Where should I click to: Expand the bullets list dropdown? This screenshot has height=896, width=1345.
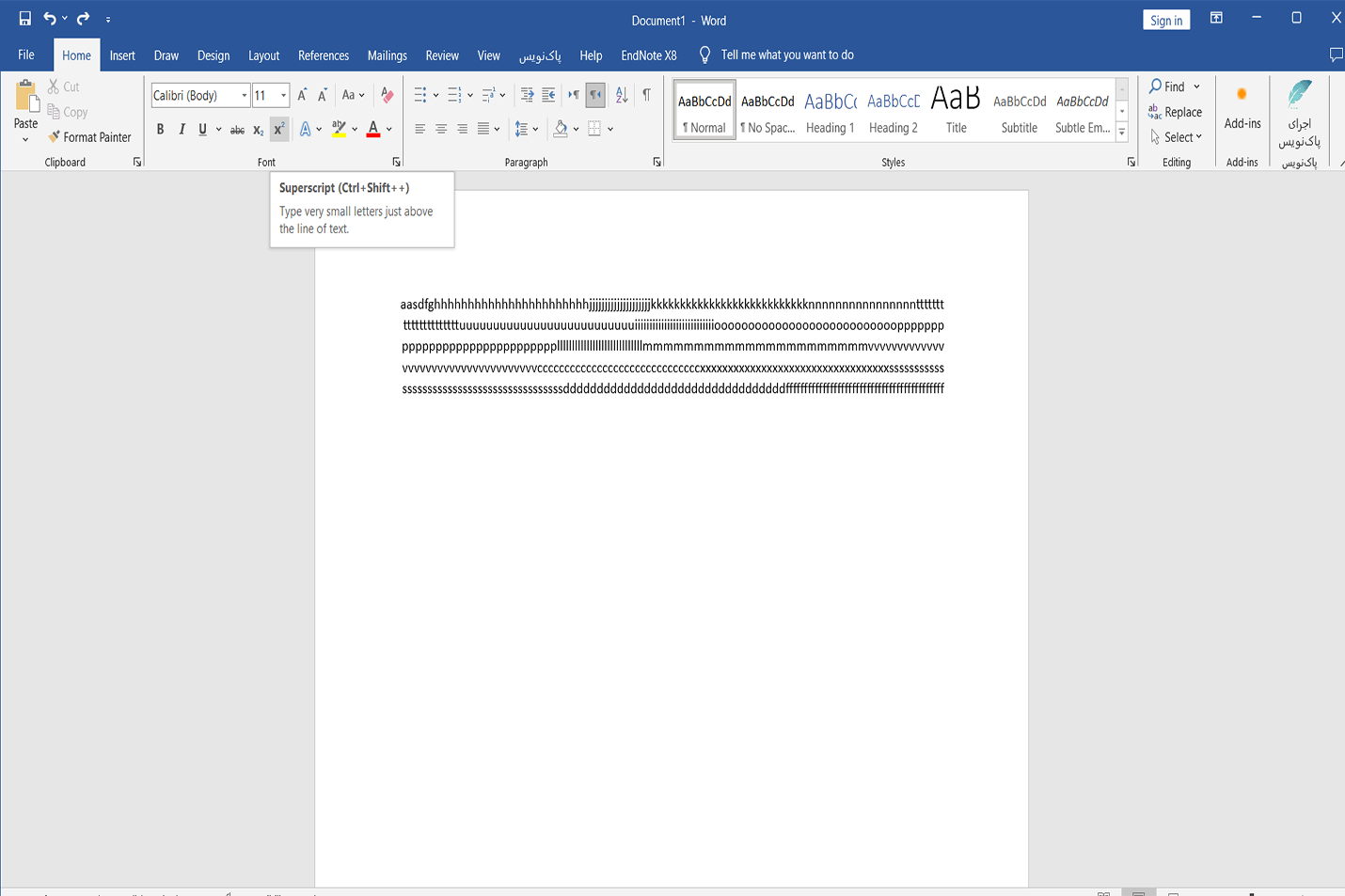(x=435, y=95)
